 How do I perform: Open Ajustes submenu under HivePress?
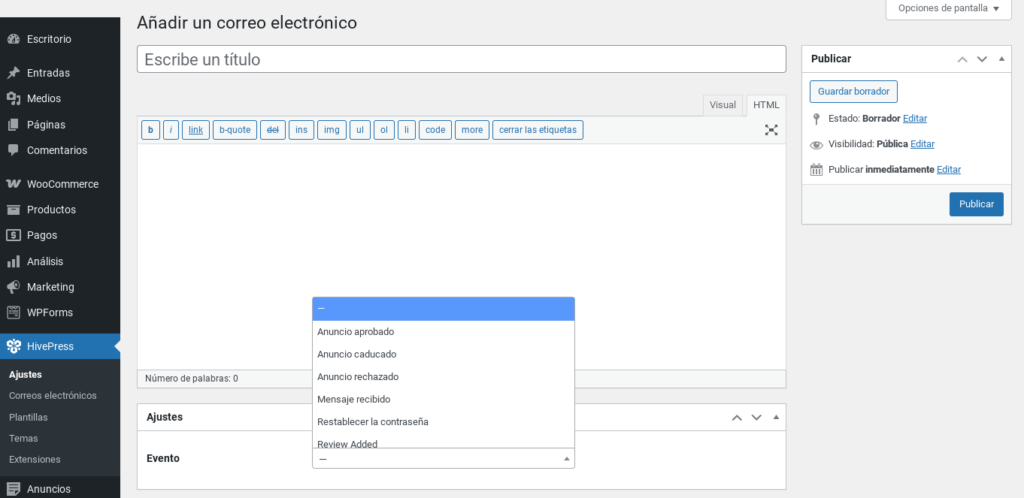[25, 375]
